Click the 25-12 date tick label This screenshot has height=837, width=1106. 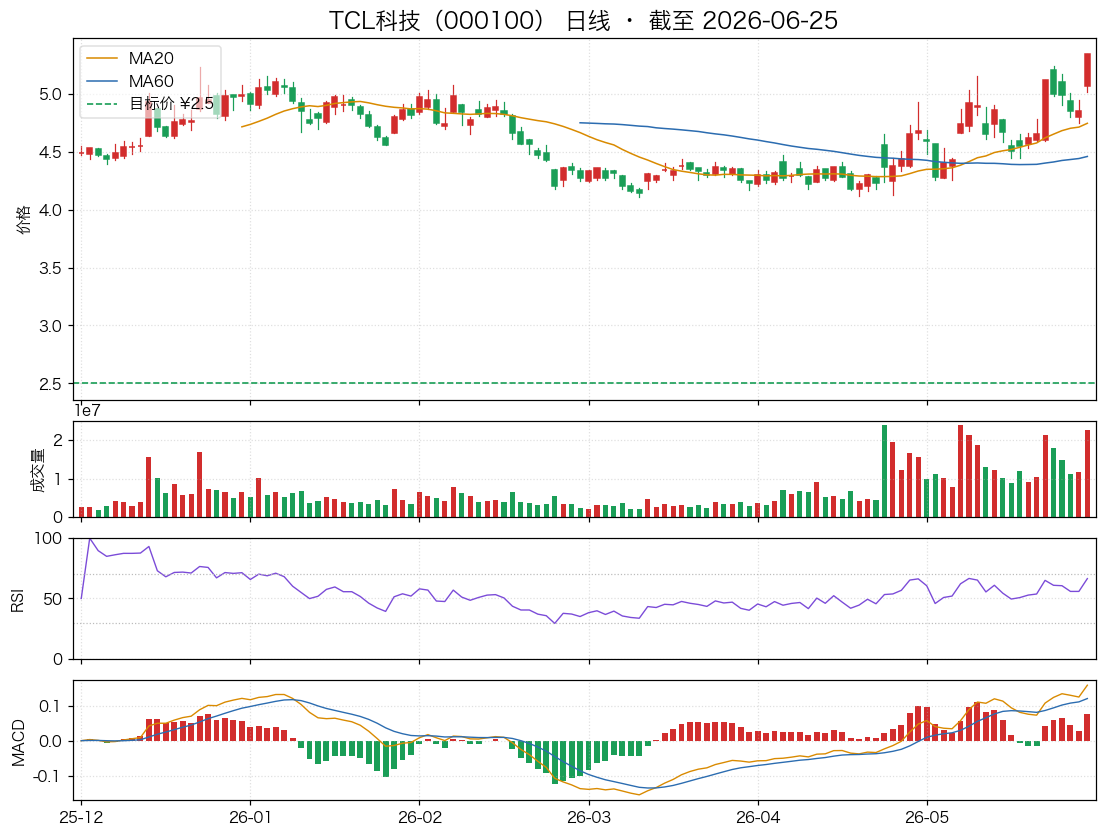[x=81, y=818]
